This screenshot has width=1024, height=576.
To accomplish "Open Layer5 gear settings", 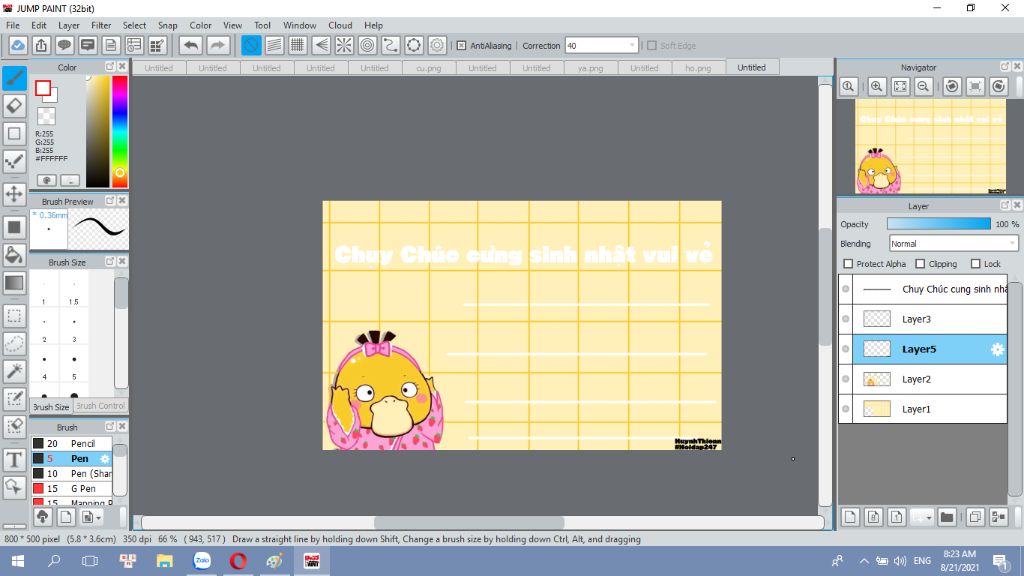I will point(997,349).
